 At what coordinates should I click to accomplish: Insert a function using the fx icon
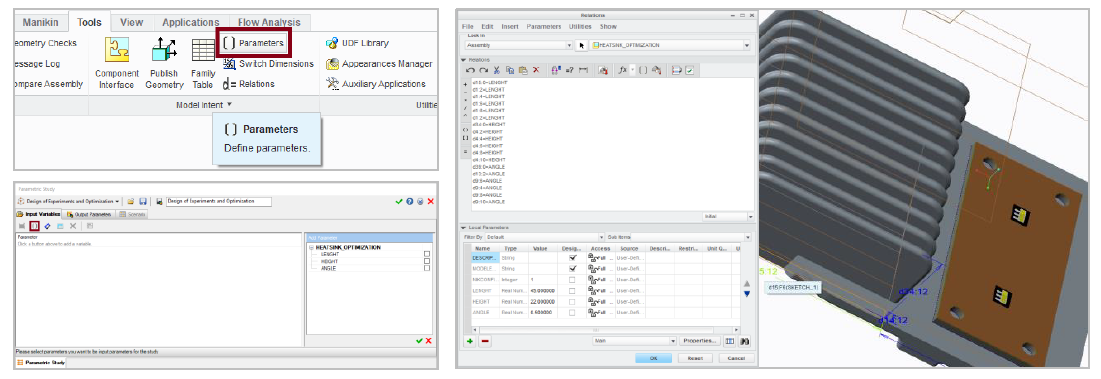(x=622, y=69)
